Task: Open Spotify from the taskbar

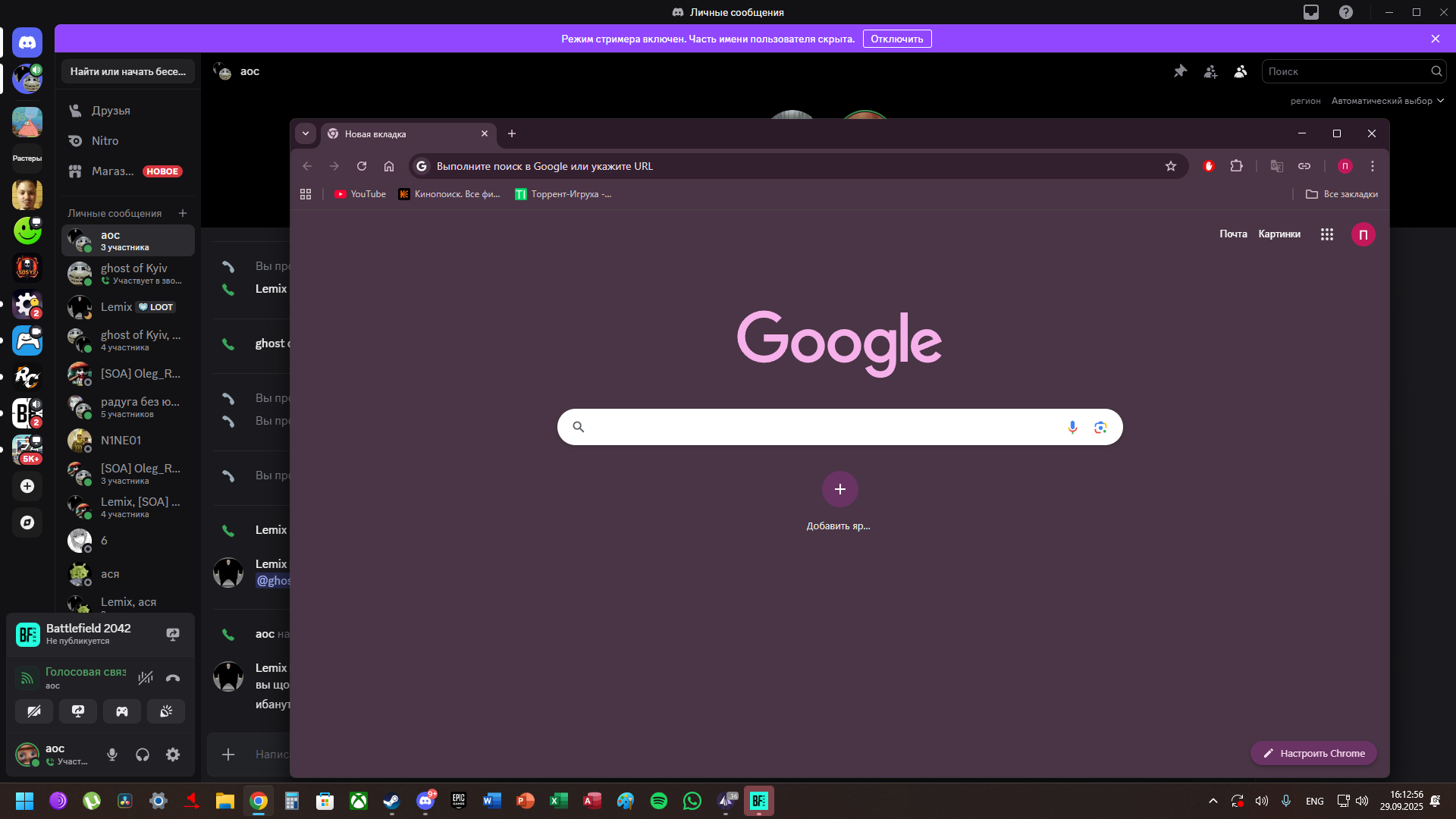Action: (x=659, y=801)
